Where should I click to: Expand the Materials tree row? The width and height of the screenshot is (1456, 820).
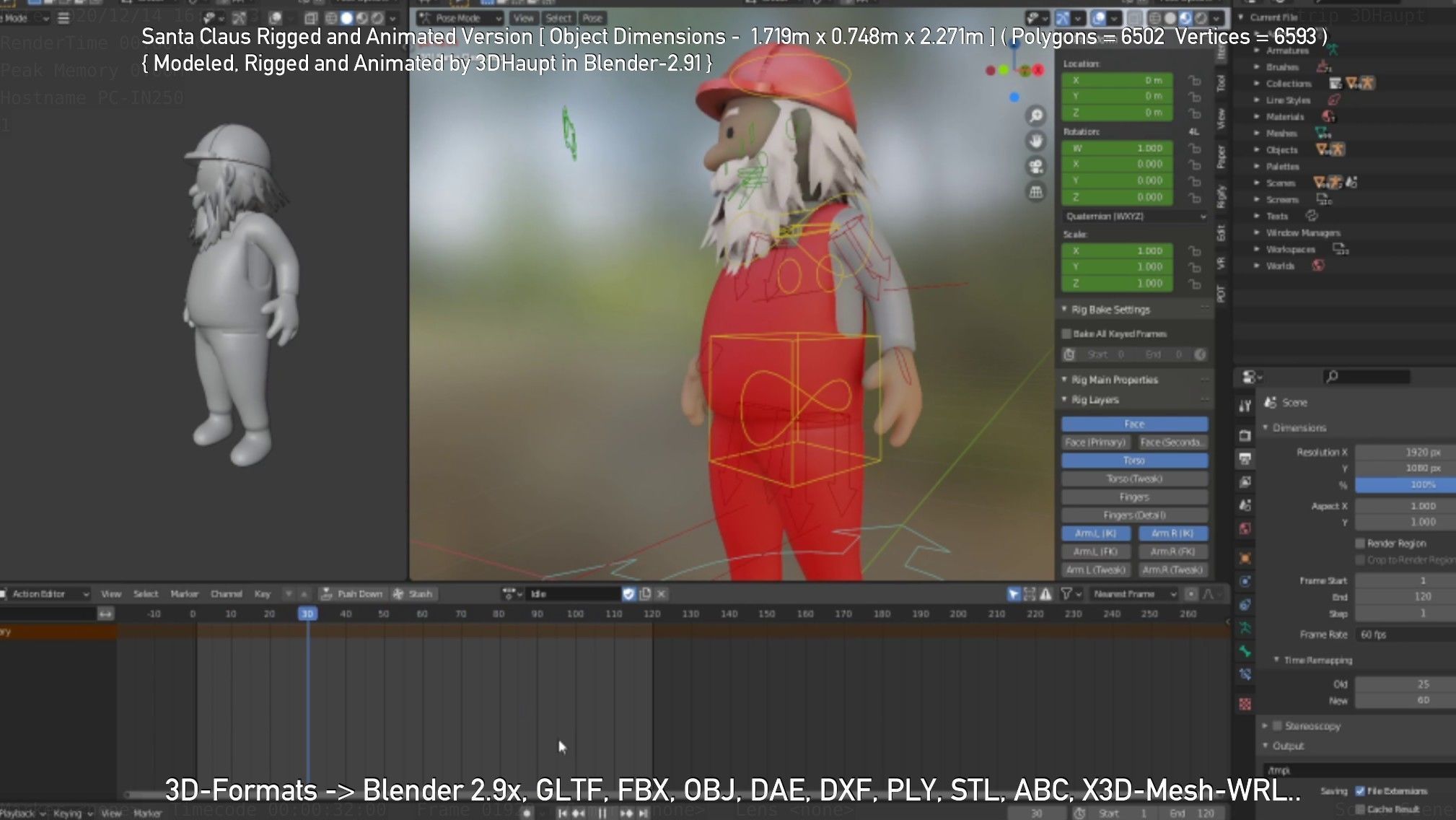pyautogui.click(x=1257, y=116)
